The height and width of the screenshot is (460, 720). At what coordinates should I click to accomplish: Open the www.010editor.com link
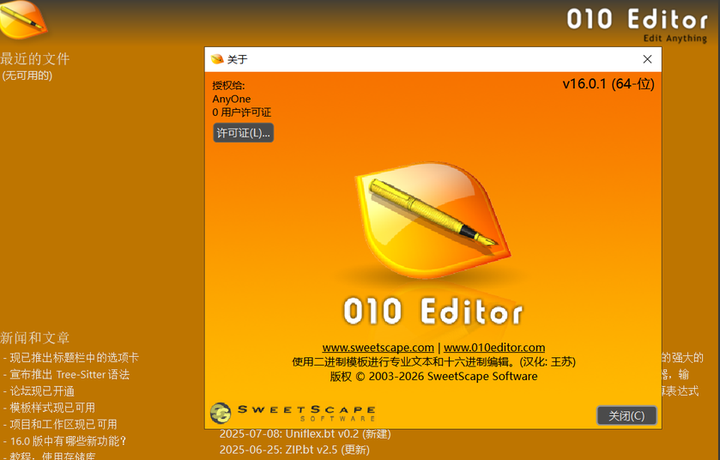(x=494, y=348)
